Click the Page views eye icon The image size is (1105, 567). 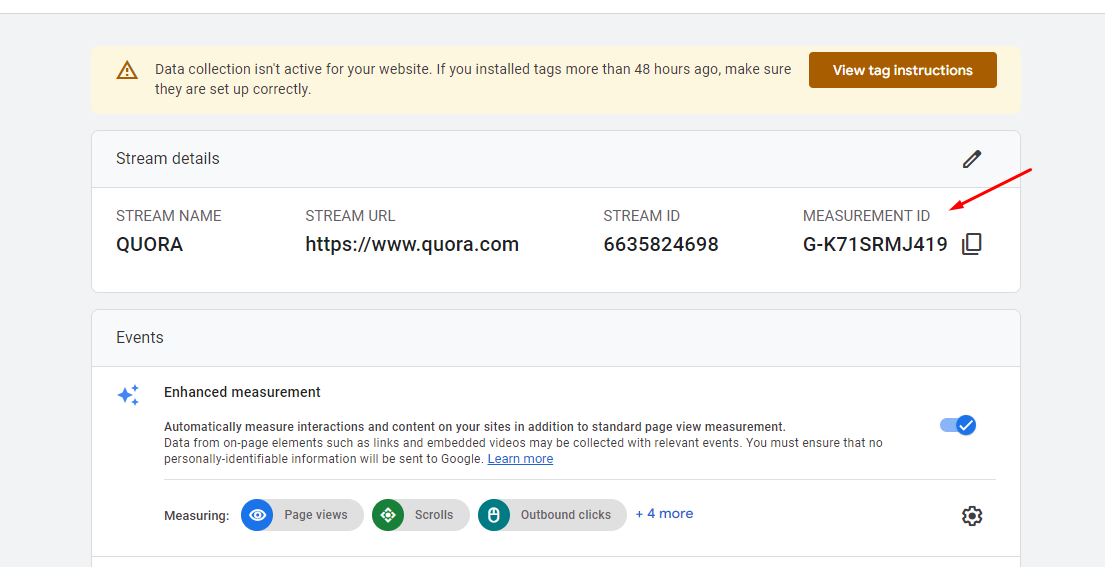click(x=258, y=515)
